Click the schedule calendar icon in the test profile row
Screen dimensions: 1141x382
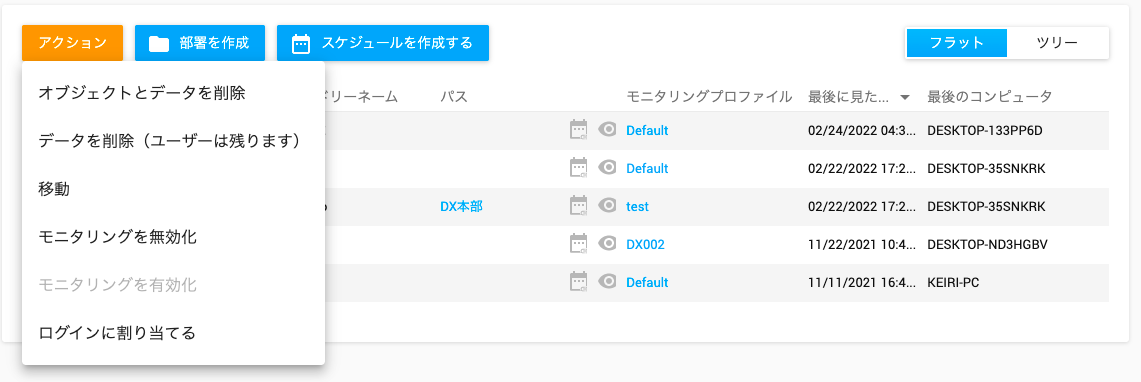579,206
